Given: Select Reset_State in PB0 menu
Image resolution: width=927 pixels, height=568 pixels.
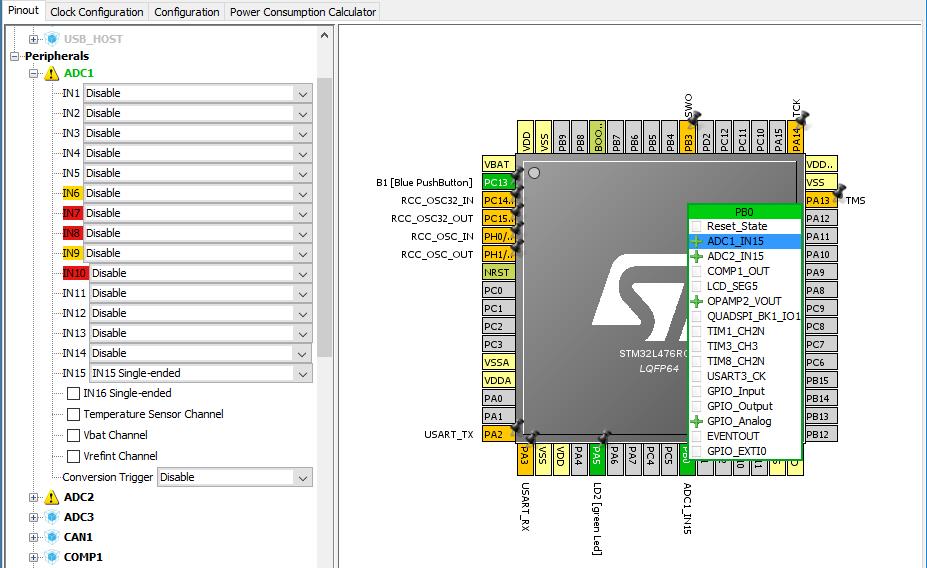Looking at the screenshot, I should point(745,226).
